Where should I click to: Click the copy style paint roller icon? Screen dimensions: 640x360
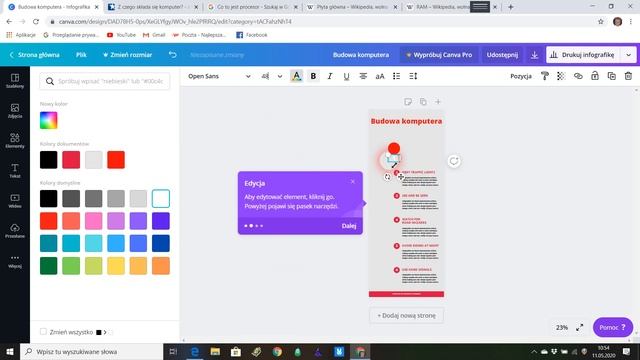tap(544, 76)
